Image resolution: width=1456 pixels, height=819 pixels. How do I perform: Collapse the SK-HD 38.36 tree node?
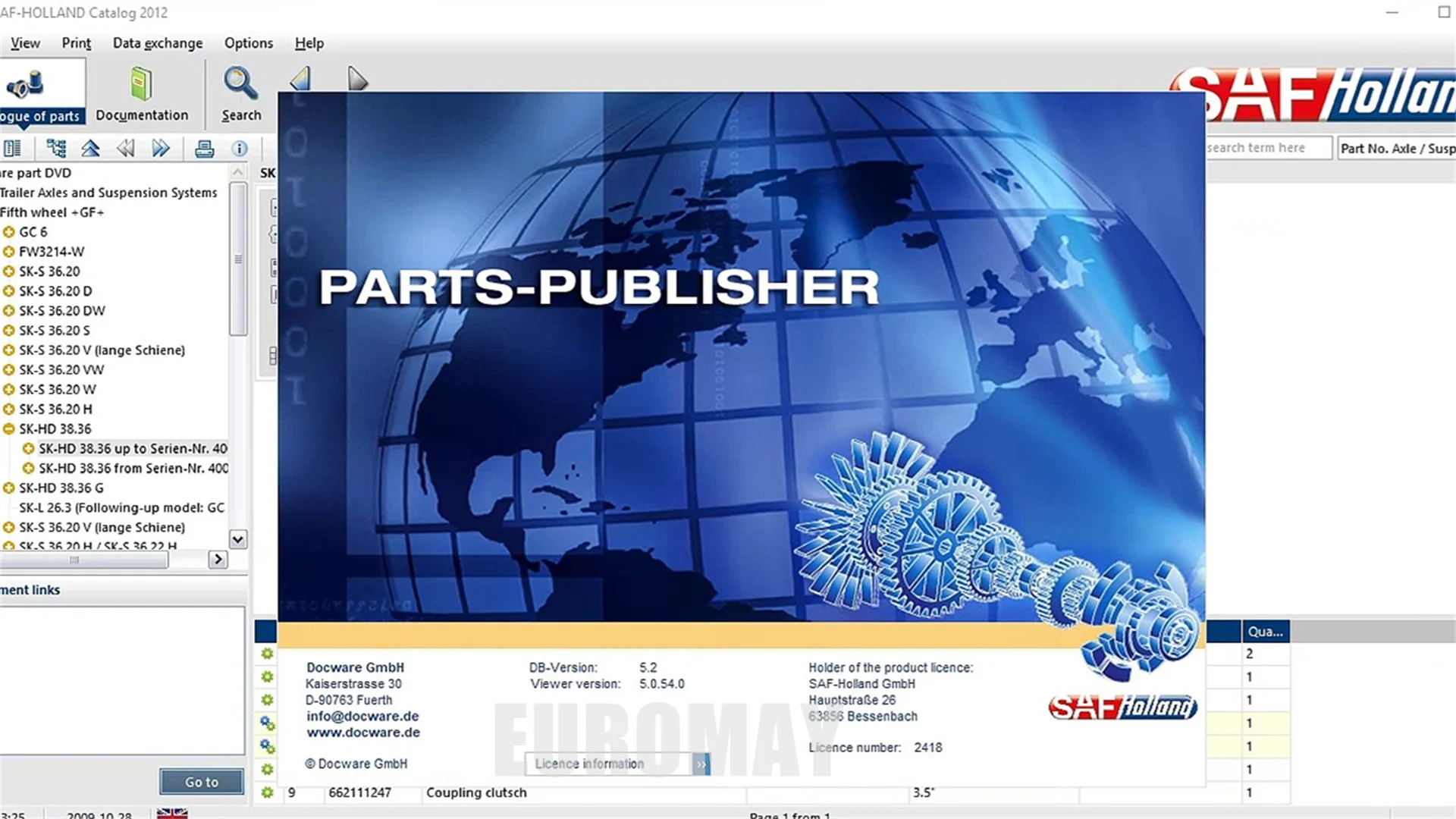point(9,429)
